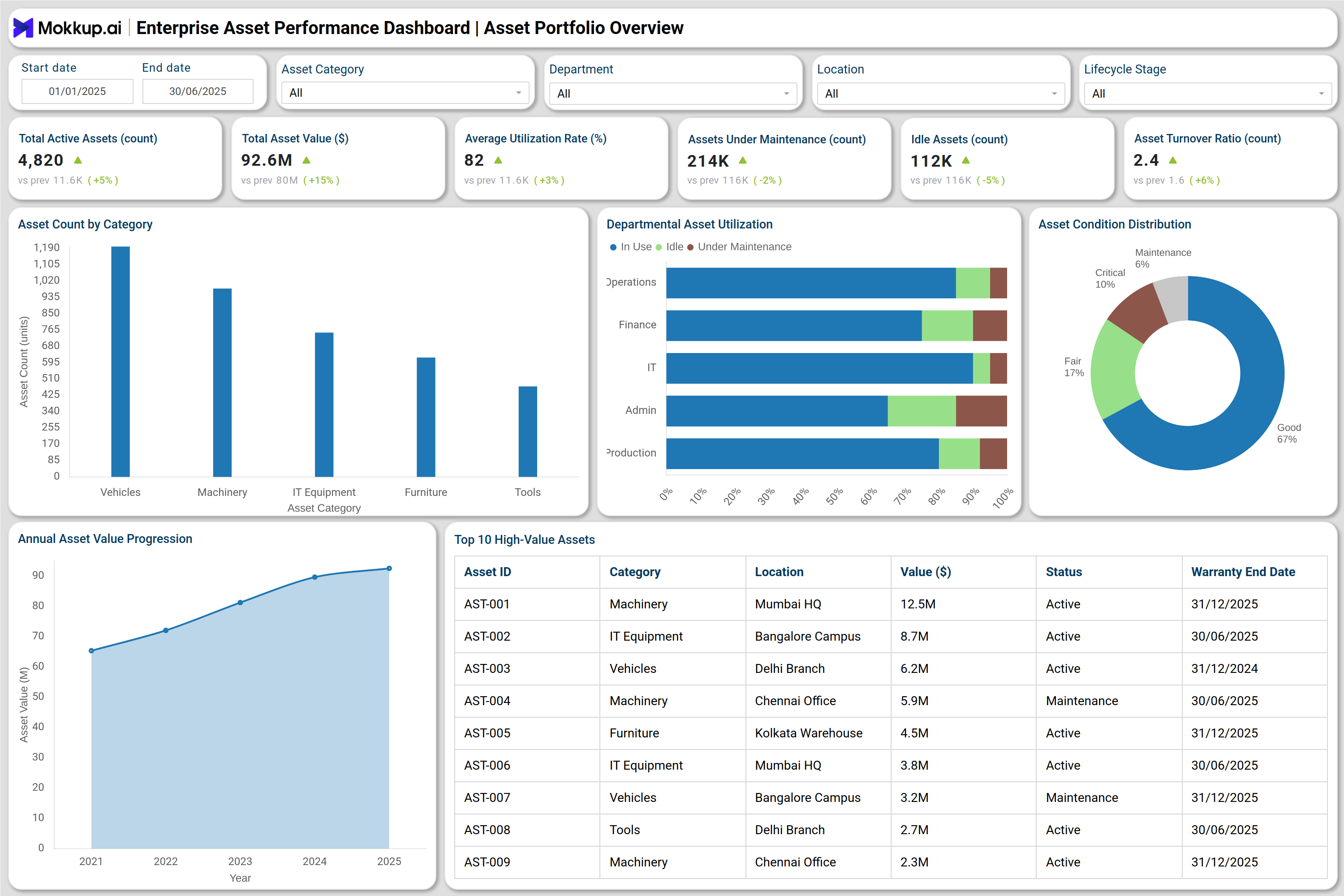
Task: Click the AST-004 cell
Action: click(x=527, y=701)
